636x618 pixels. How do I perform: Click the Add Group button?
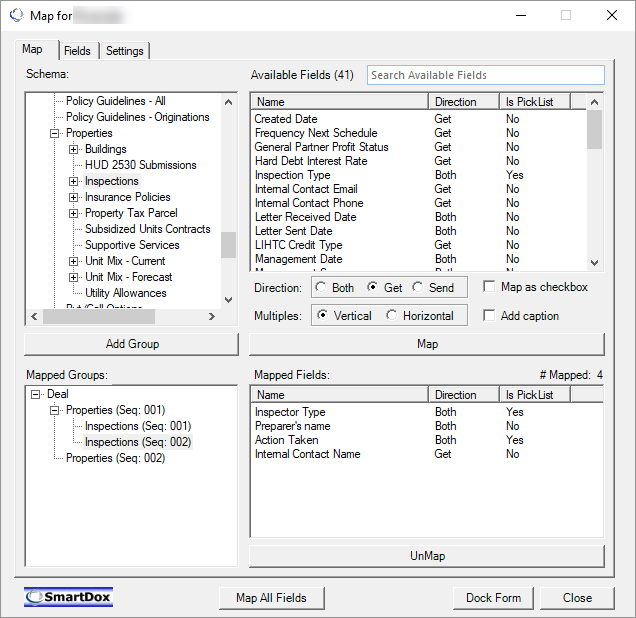point(131,344)
